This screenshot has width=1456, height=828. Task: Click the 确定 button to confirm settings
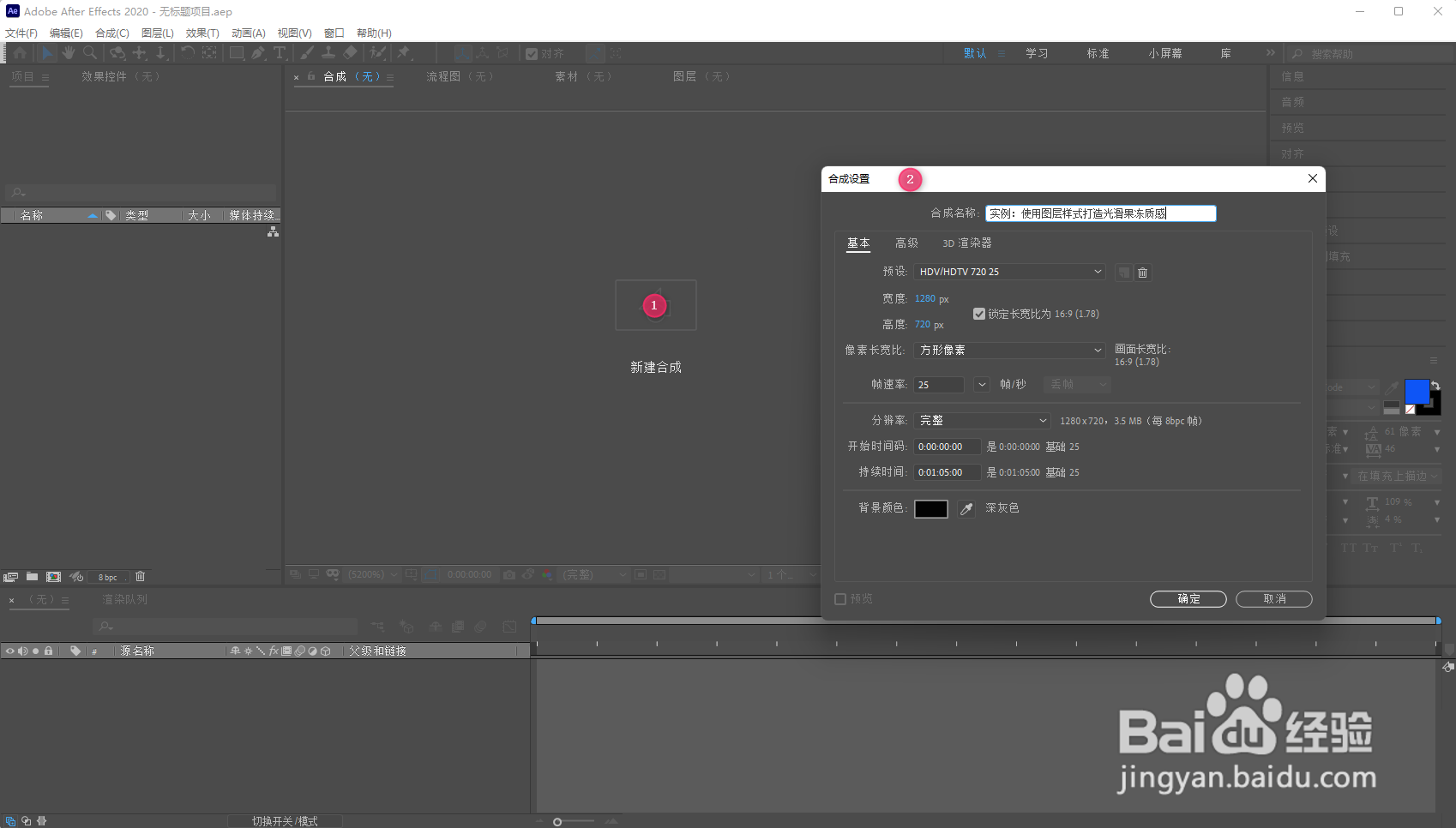[1188, 598]
